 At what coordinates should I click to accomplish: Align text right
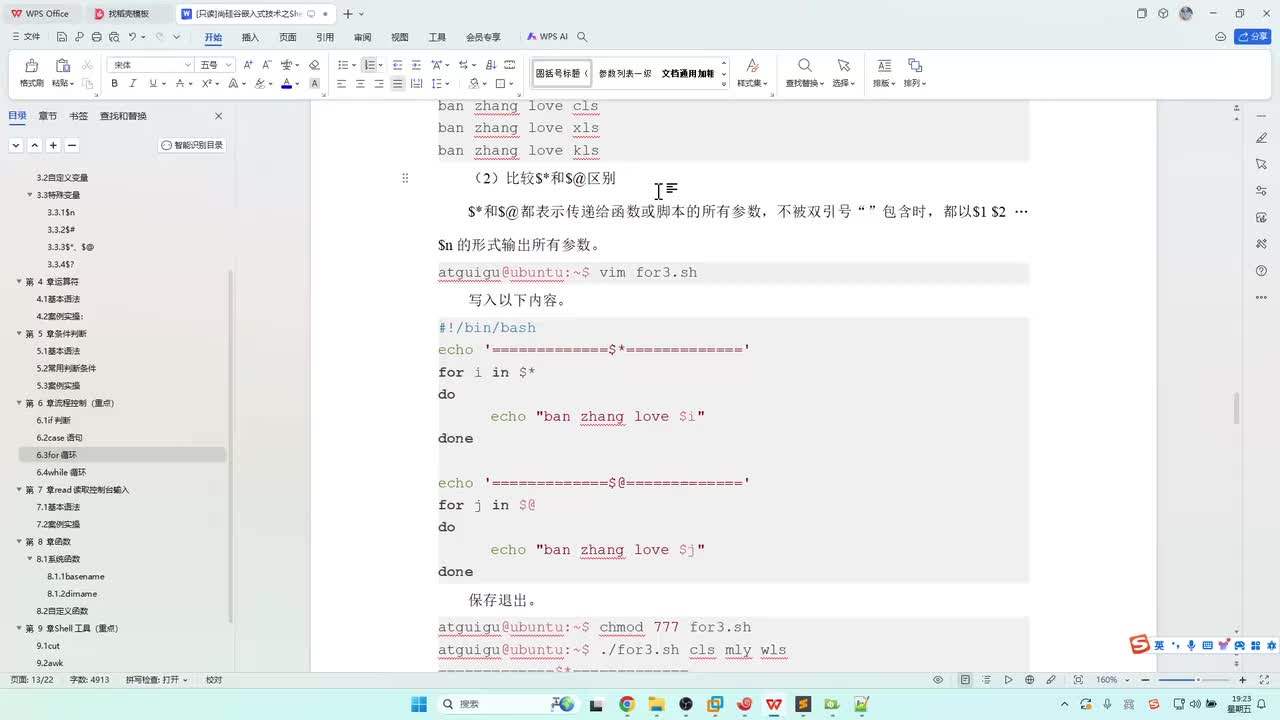379,84
